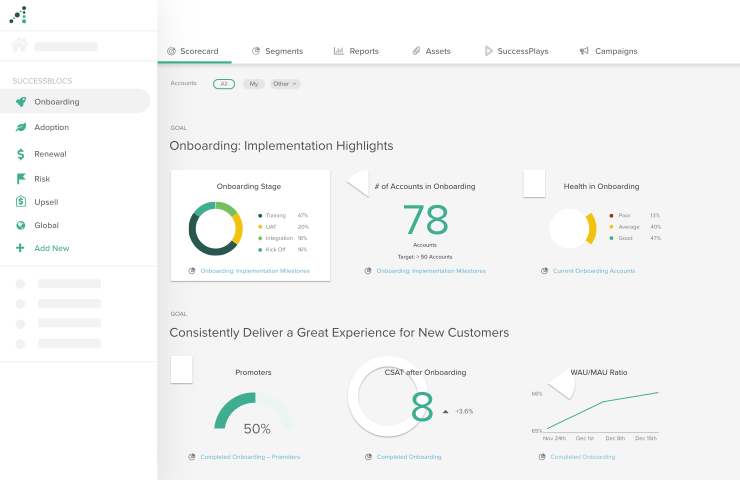Open Risk SuccessBloc
Screen dimensions: 740x480
click(42, 179)
